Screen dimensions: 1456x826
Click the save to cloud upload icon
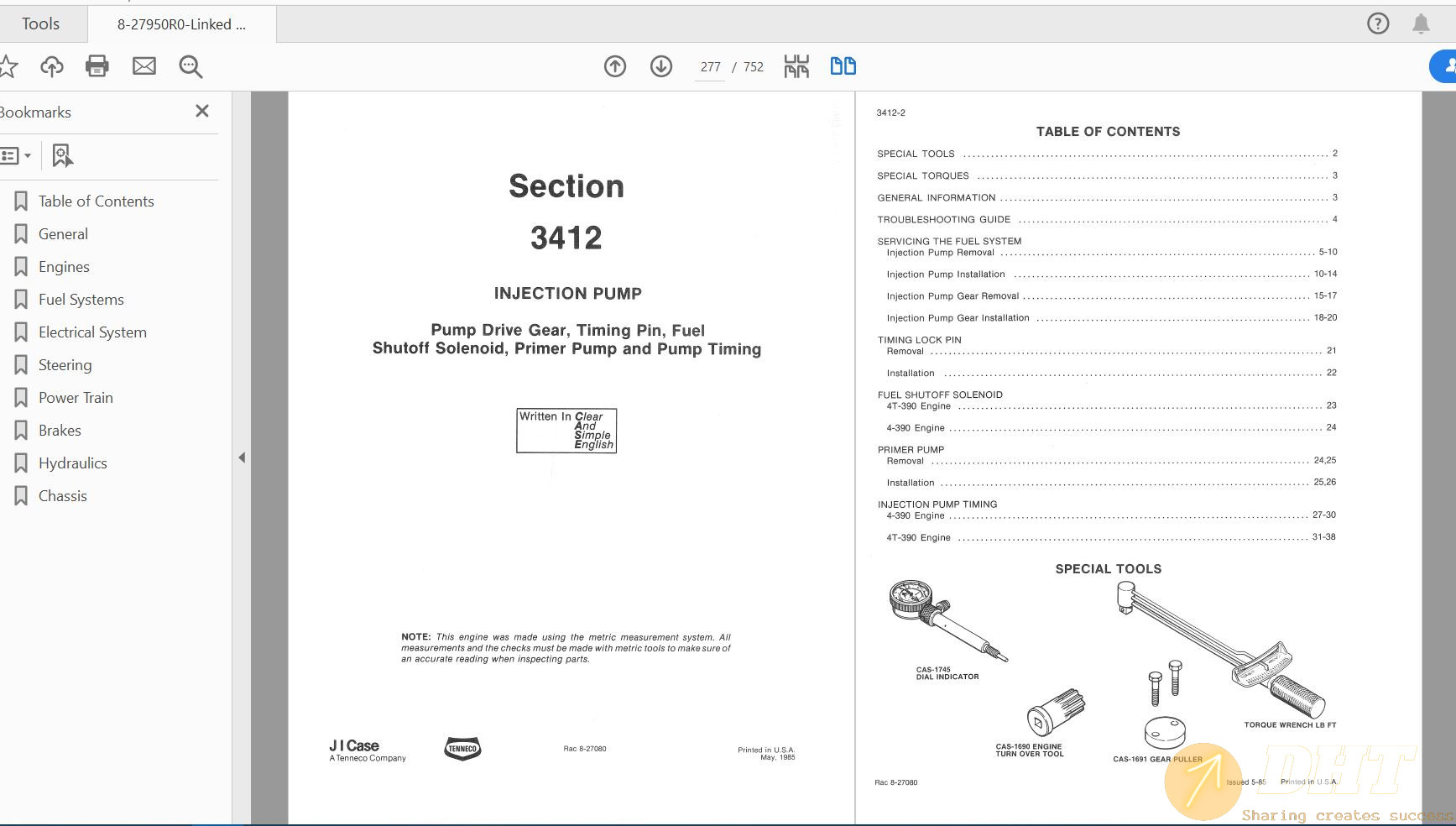point(51,66)
